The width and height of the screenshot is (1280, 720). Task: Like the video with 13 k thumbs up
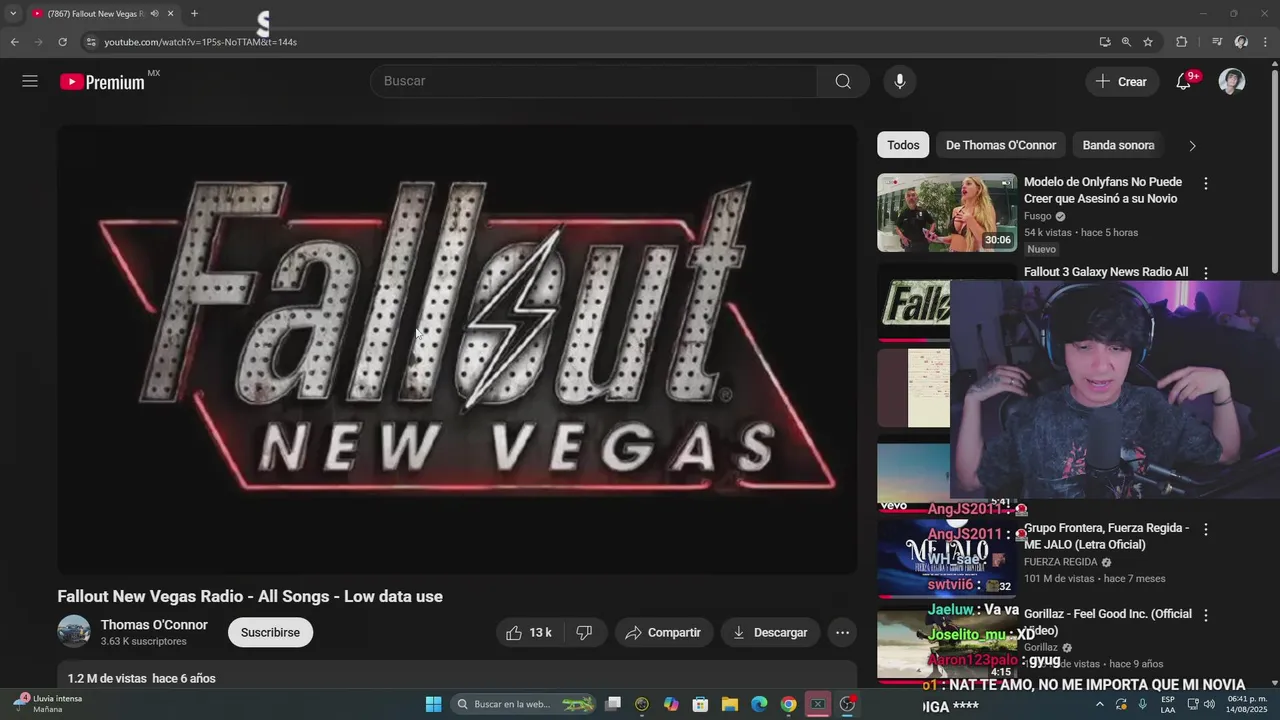(529, 633)
